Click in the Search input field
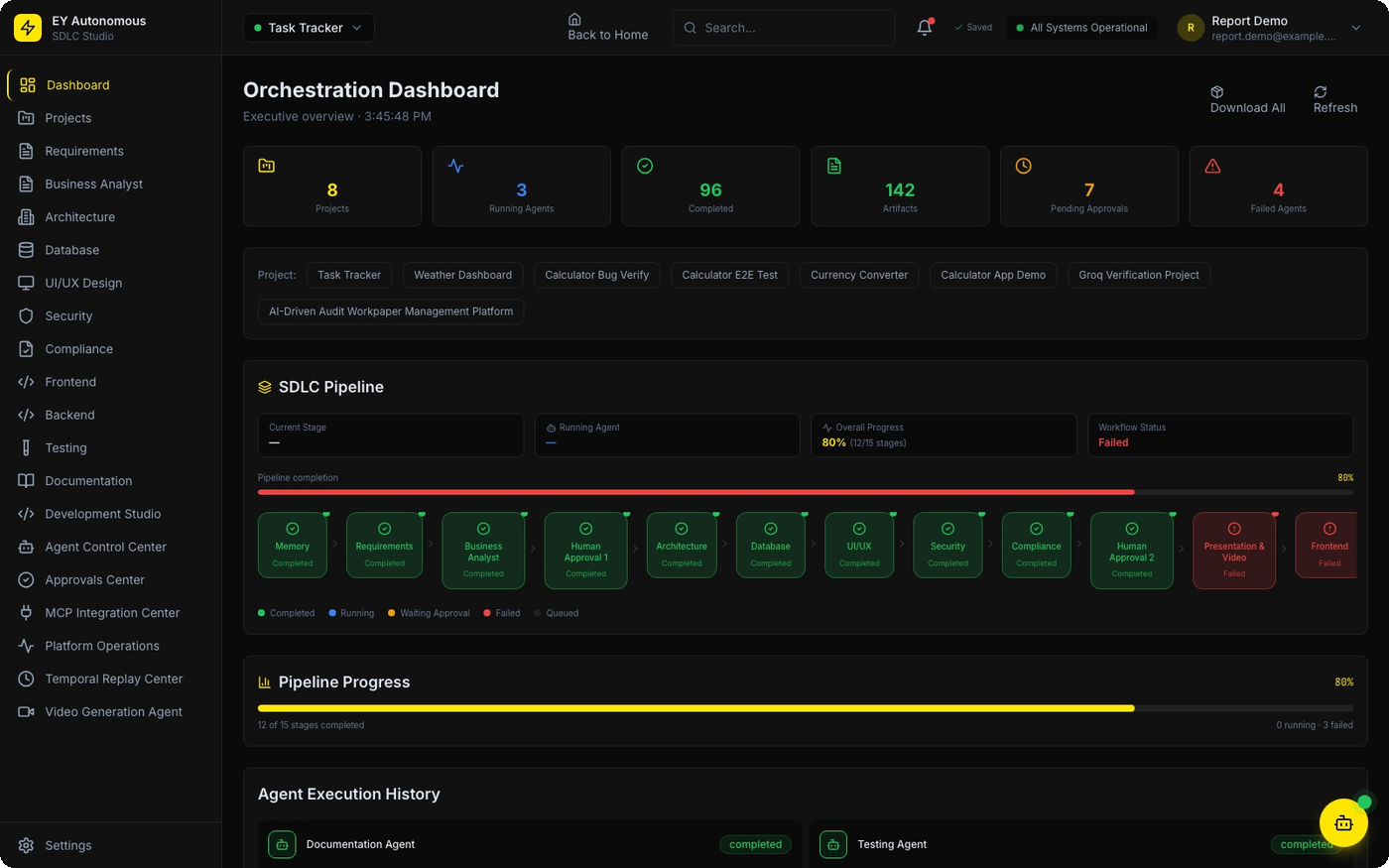 click(x=784, y=28)
